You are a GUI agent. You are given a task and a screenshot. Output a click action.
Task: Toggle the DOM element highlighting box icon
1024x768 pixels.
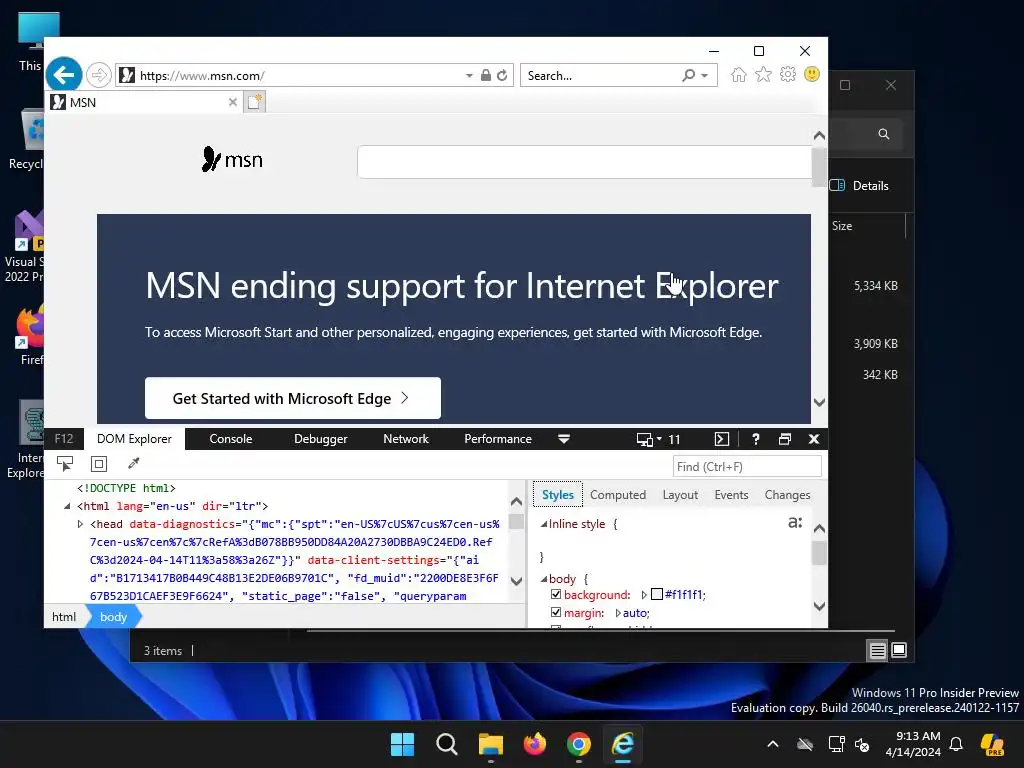click(x=99, y=464)
